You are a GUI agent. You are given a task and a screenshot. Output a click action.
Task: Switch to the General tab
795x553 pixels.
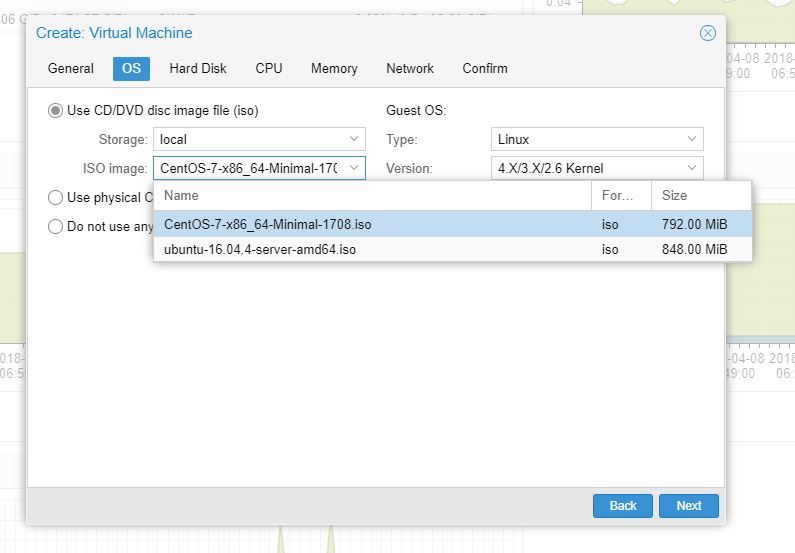[71, 69]
